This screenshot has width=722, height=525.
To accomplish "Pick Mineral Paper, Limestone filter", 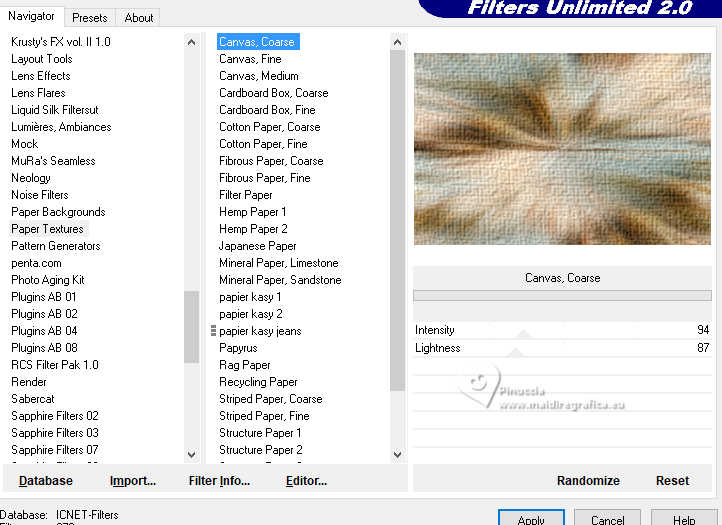I will (279, 263).
